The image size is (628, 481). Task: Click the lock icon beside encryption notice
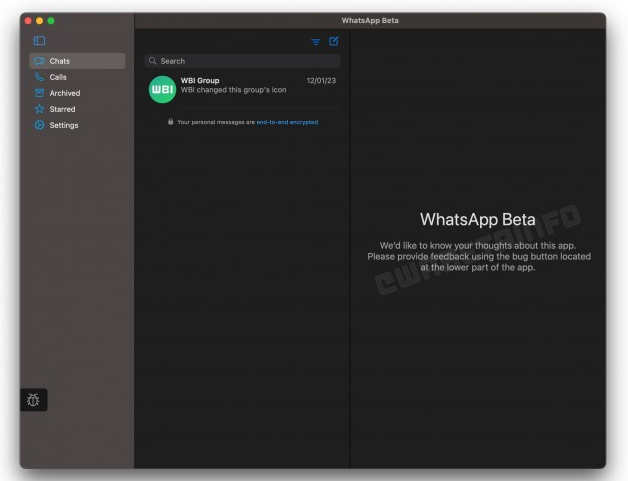[171, 121]
